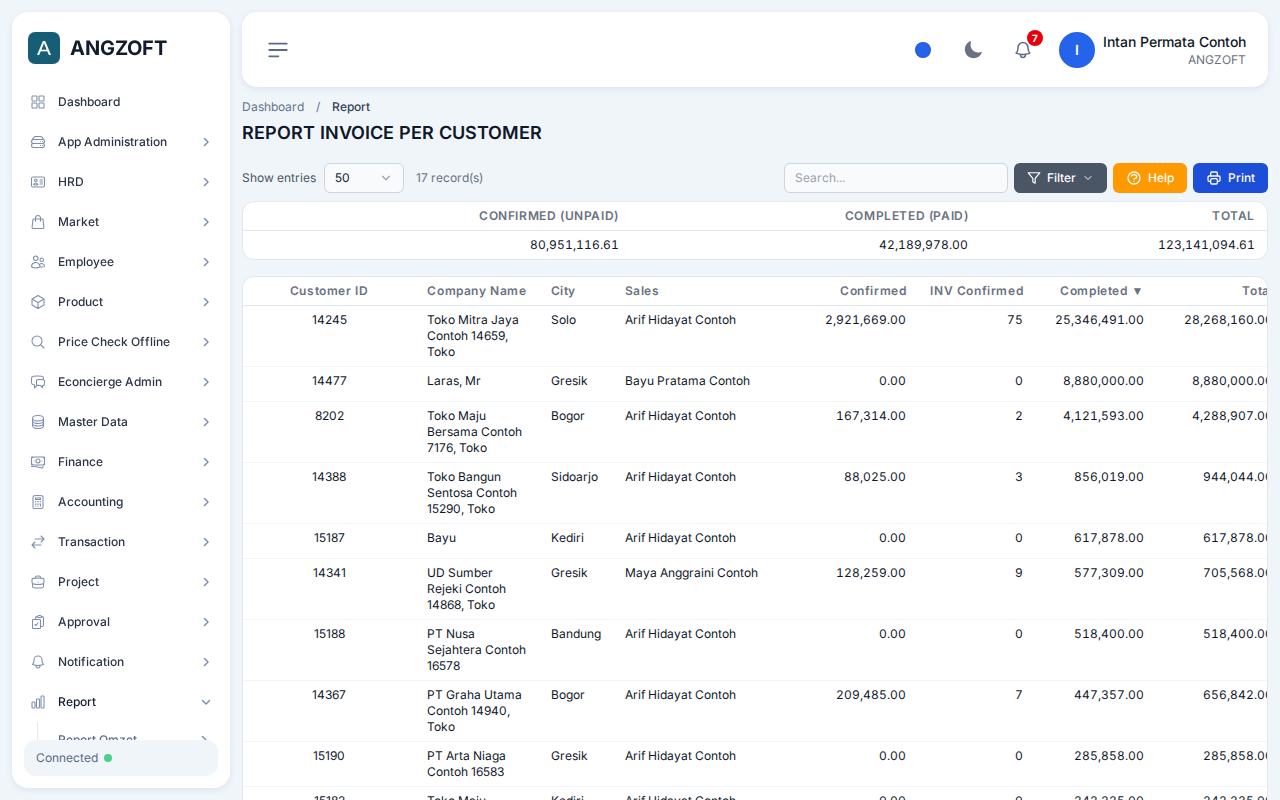This screenshot has width=1280, height=800.
Task: Open Master Data menu item
Action: tap(121, 422)
